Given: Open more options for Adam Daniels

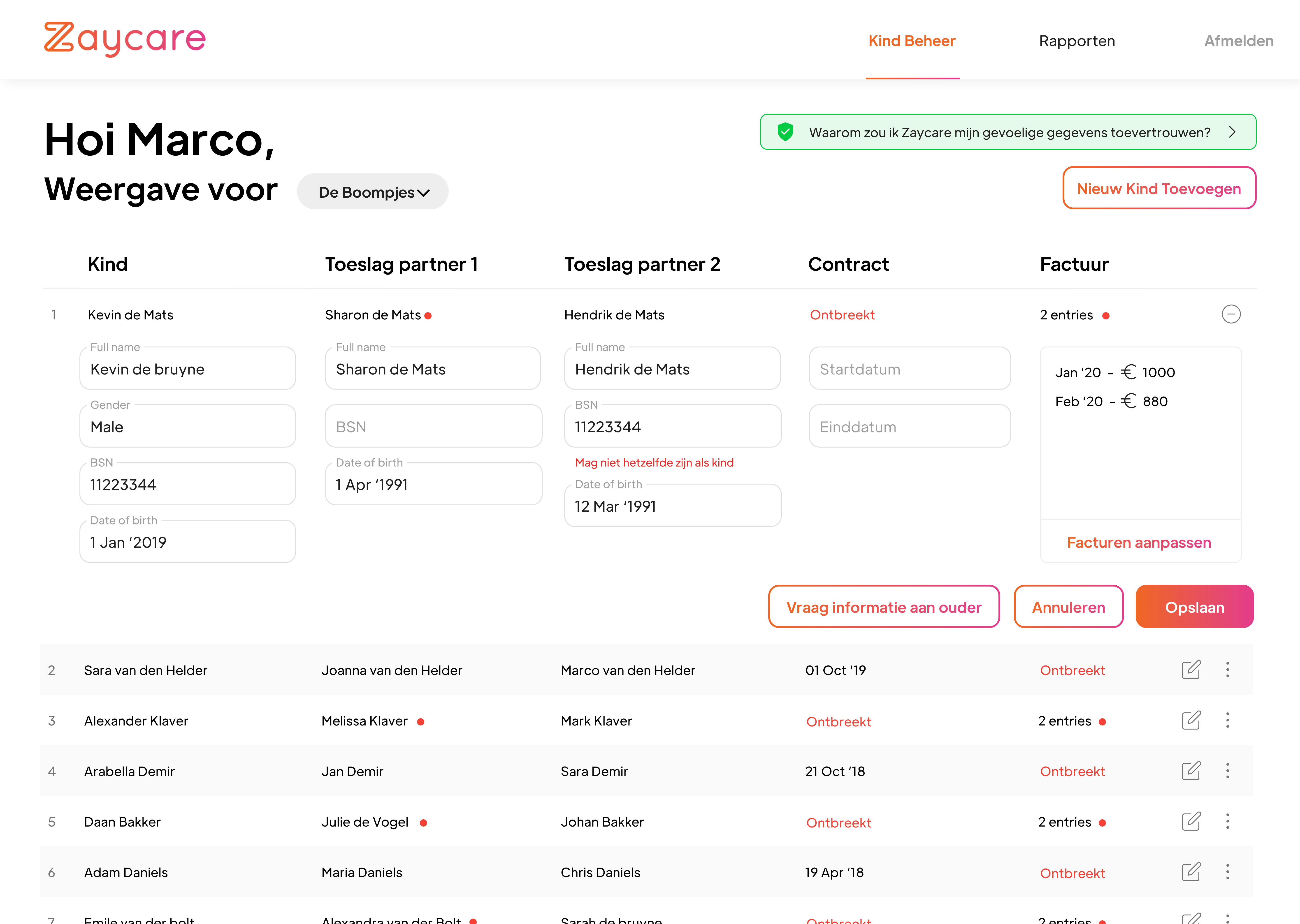Looking at the screenshot, I should [x=1228, y=872].
